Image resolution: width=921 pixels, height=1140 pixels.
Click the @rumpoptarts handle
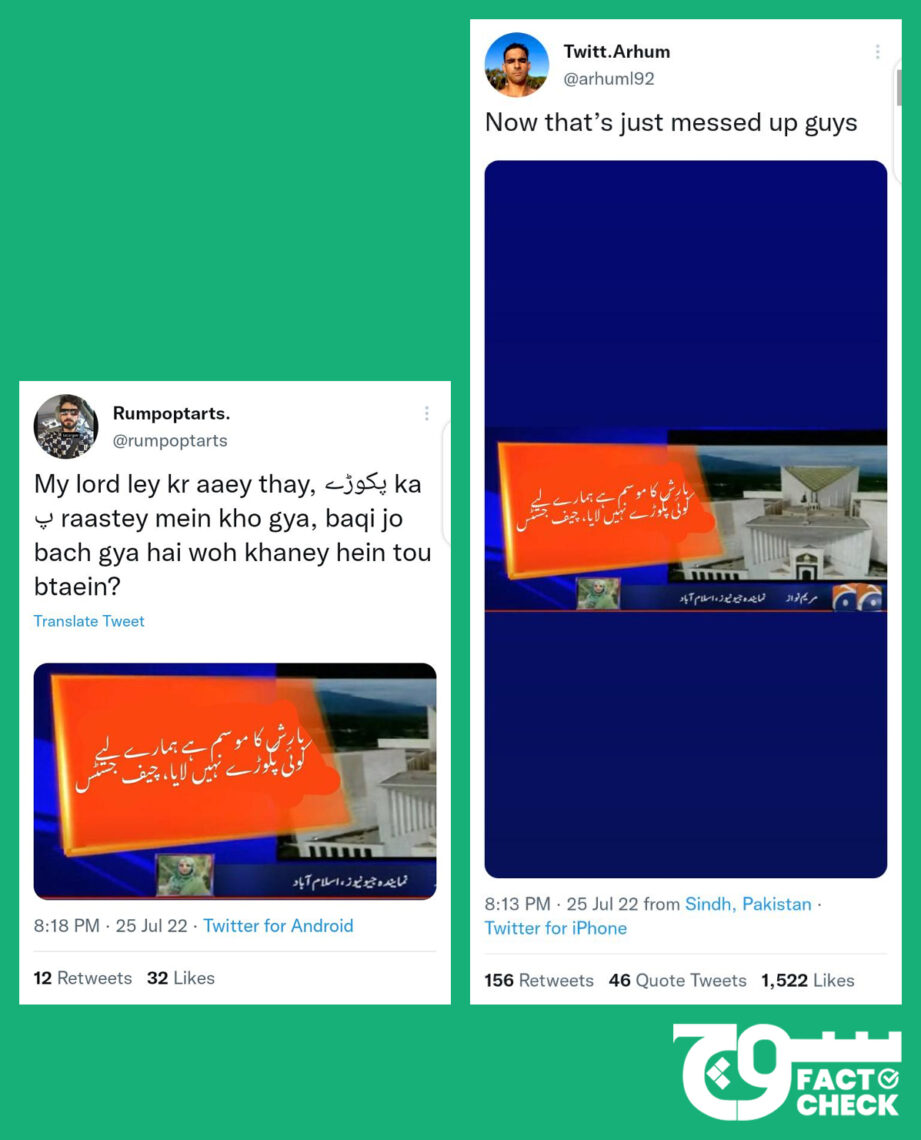point(170,441)
